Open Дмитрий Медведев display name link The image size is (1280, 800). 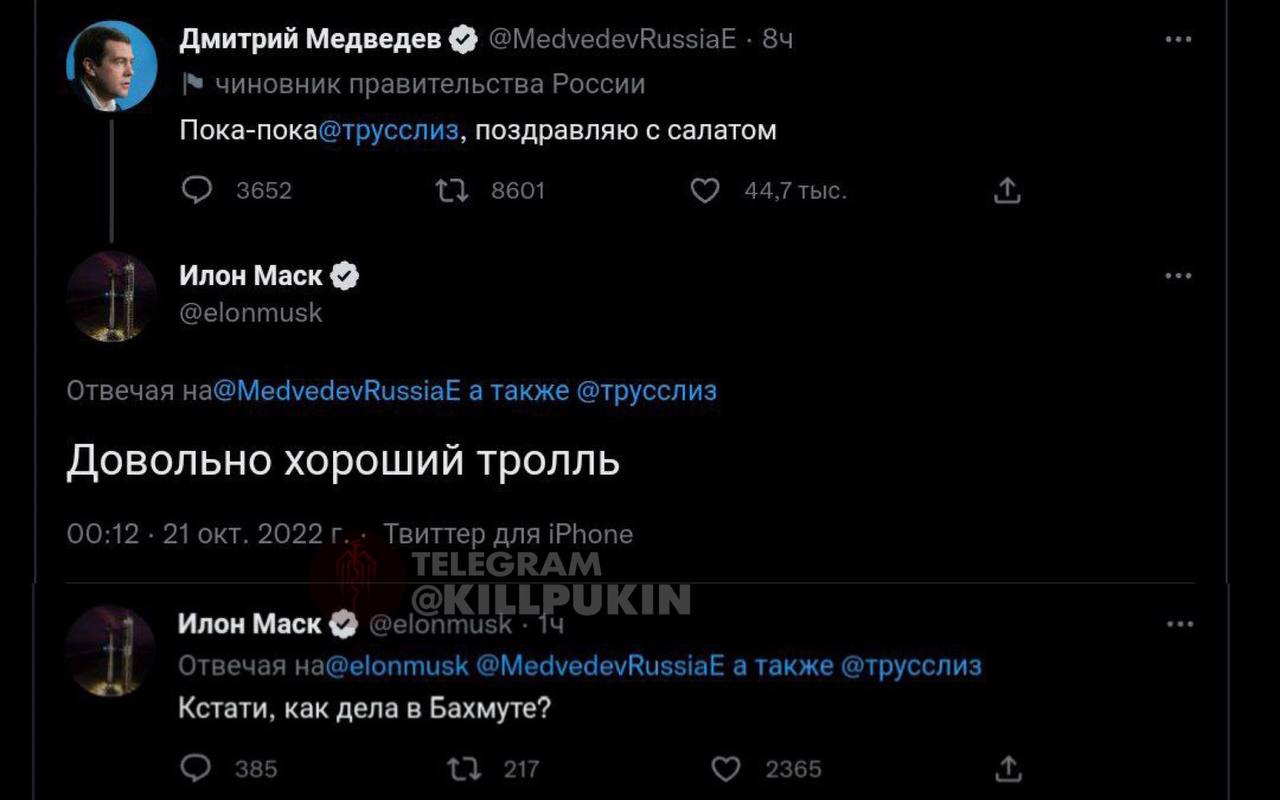point(310,39)
